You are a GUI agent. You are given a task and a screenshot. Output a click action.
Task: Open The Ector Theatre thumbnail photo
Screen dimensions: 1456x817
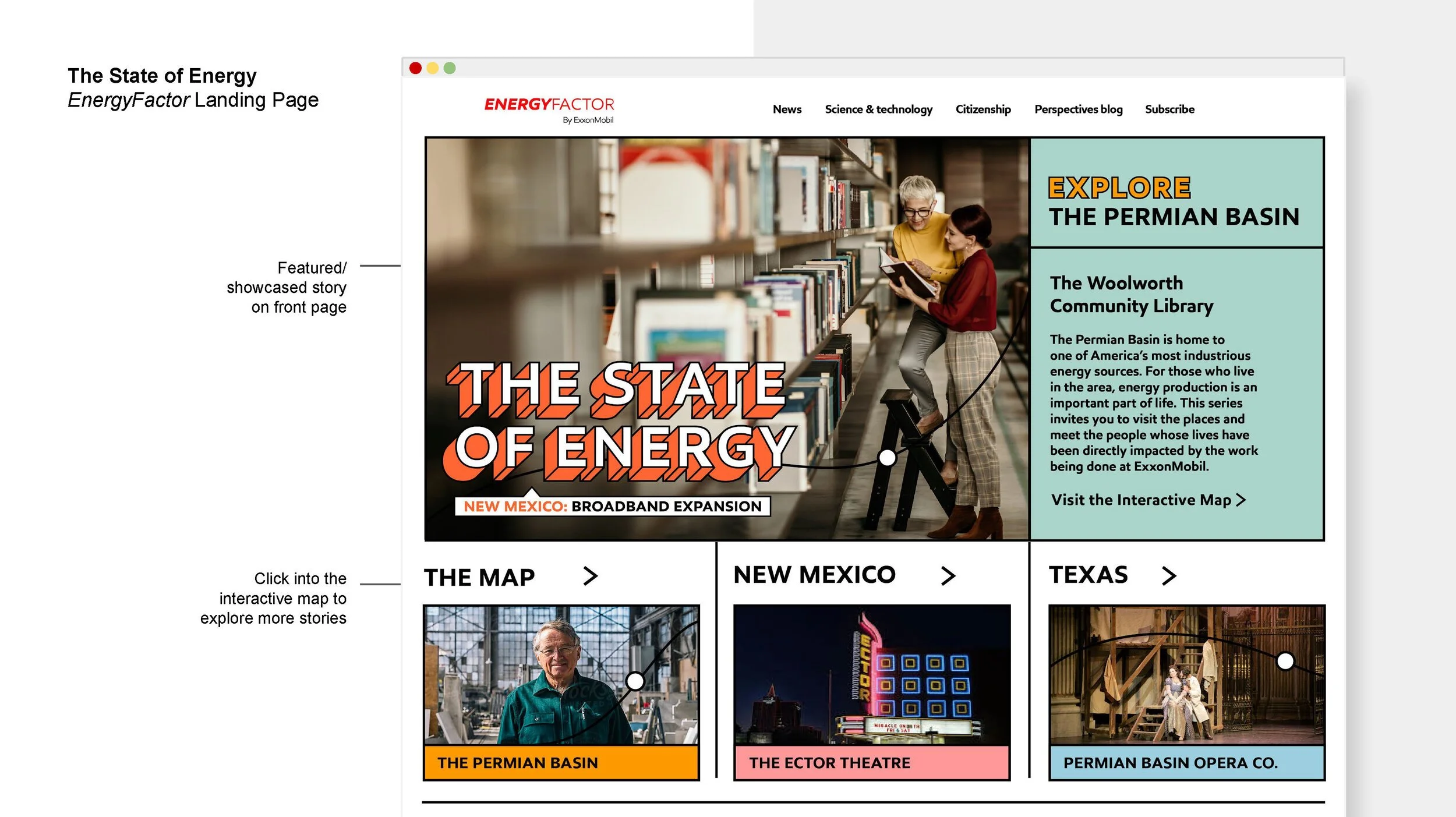[872, 675]
